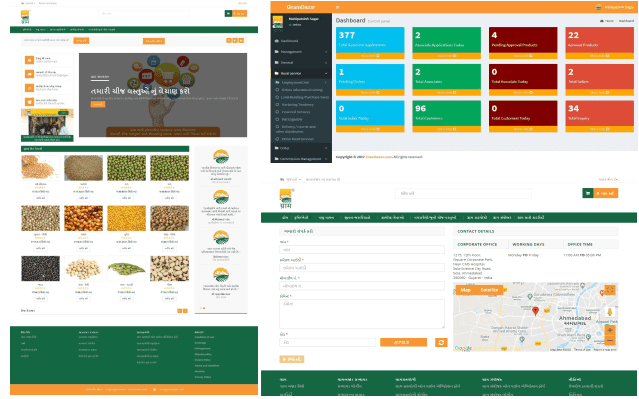
Task: Click the red location pin on the map
Action: tap(535, 311)
